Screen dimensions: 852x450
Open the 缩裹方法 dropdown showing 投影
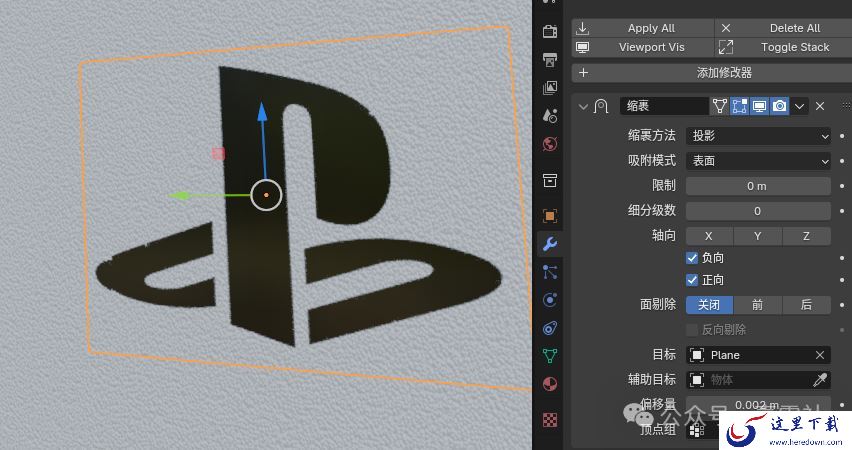point(758,136)
